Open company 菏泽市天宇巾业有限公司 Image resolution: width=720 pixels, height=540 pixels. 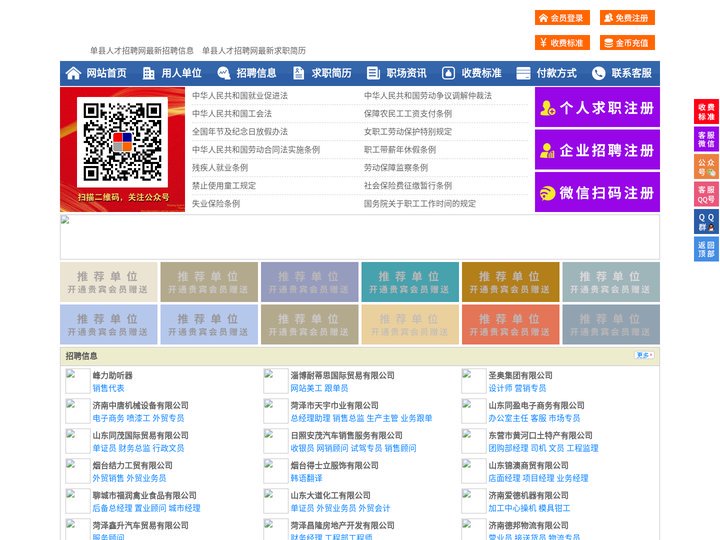pos(334,405)
